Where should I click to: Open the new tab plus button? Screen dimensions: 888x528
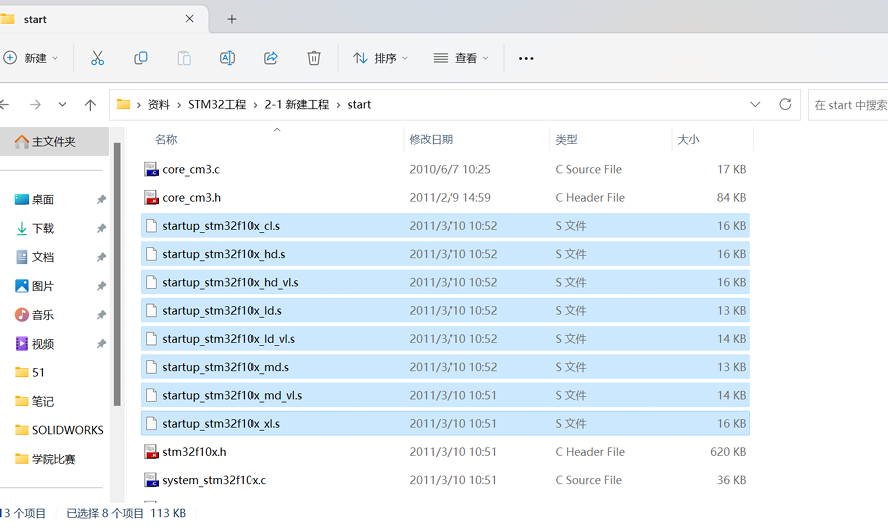click(x=232, y=19)
